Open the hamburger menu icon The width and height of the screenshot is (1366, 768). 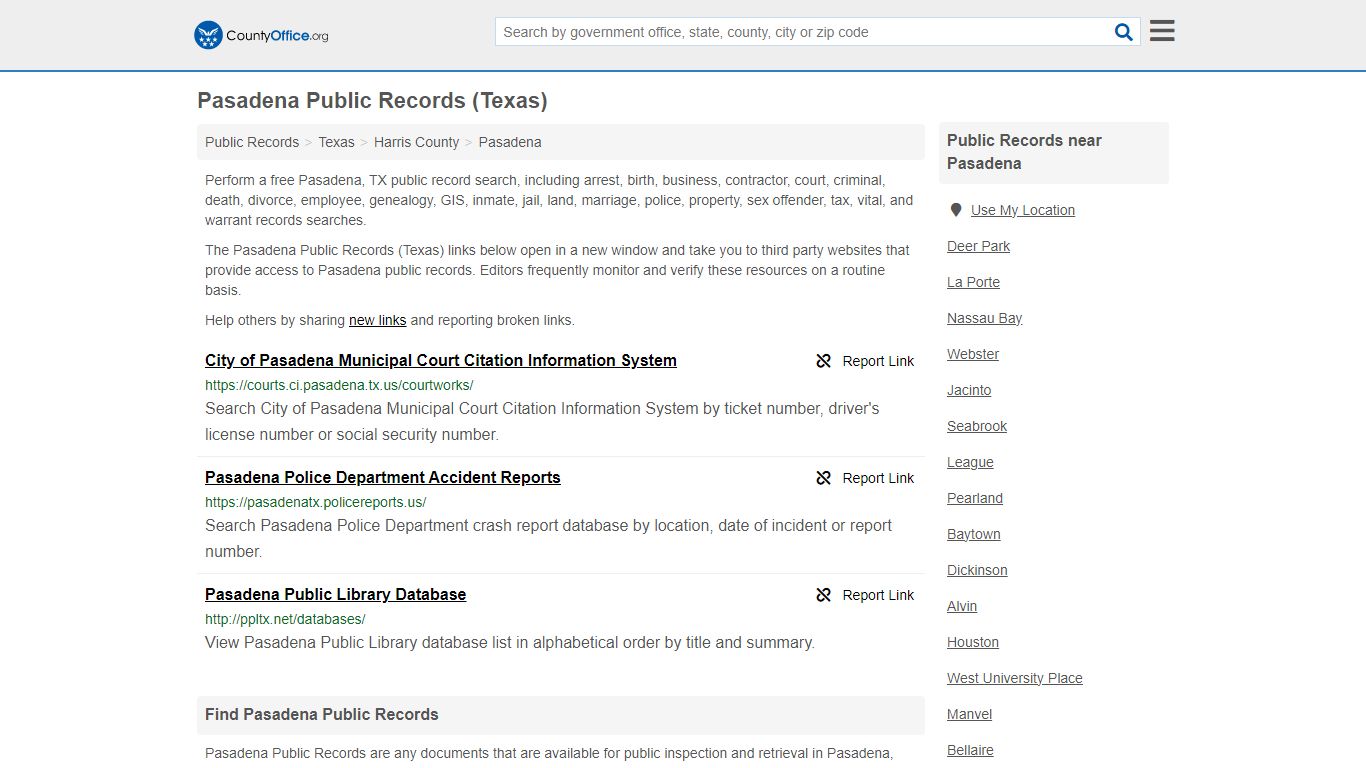coord(1162,31)
